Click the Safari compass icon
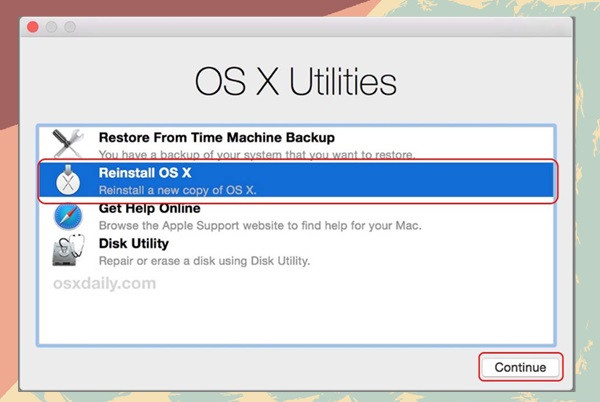Screen dimensions: 600x402 click(x=68, y=216)
